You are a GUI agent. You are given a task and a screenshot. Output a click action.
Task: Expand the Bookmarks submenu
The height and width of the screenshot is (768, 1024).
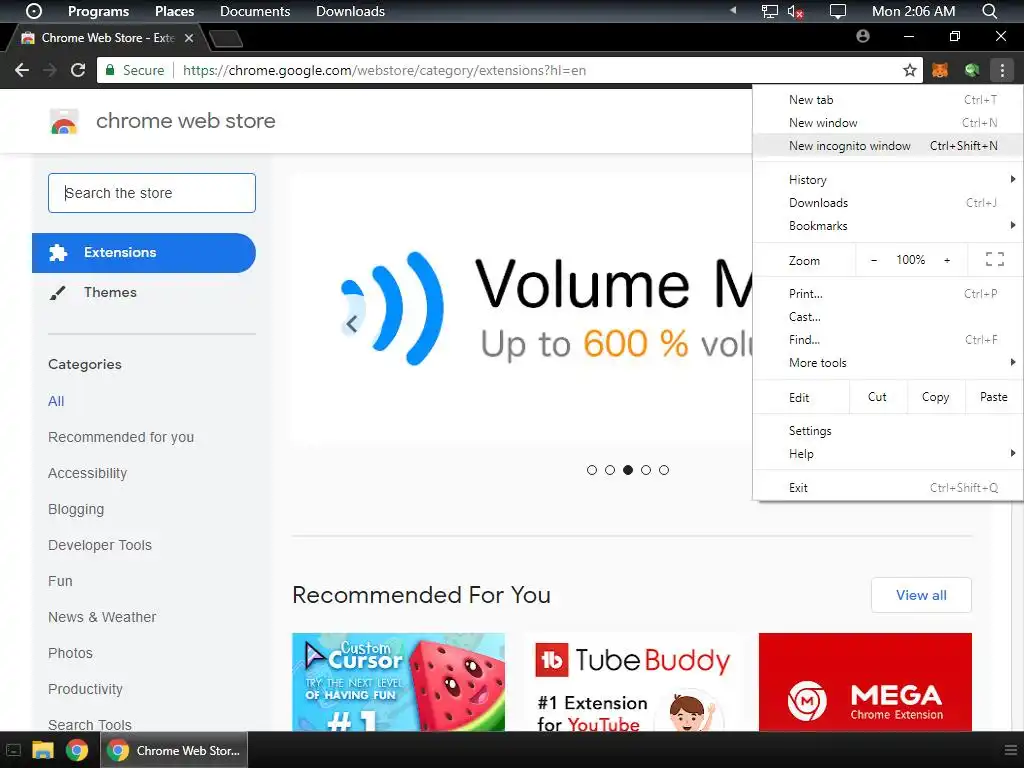888,225
